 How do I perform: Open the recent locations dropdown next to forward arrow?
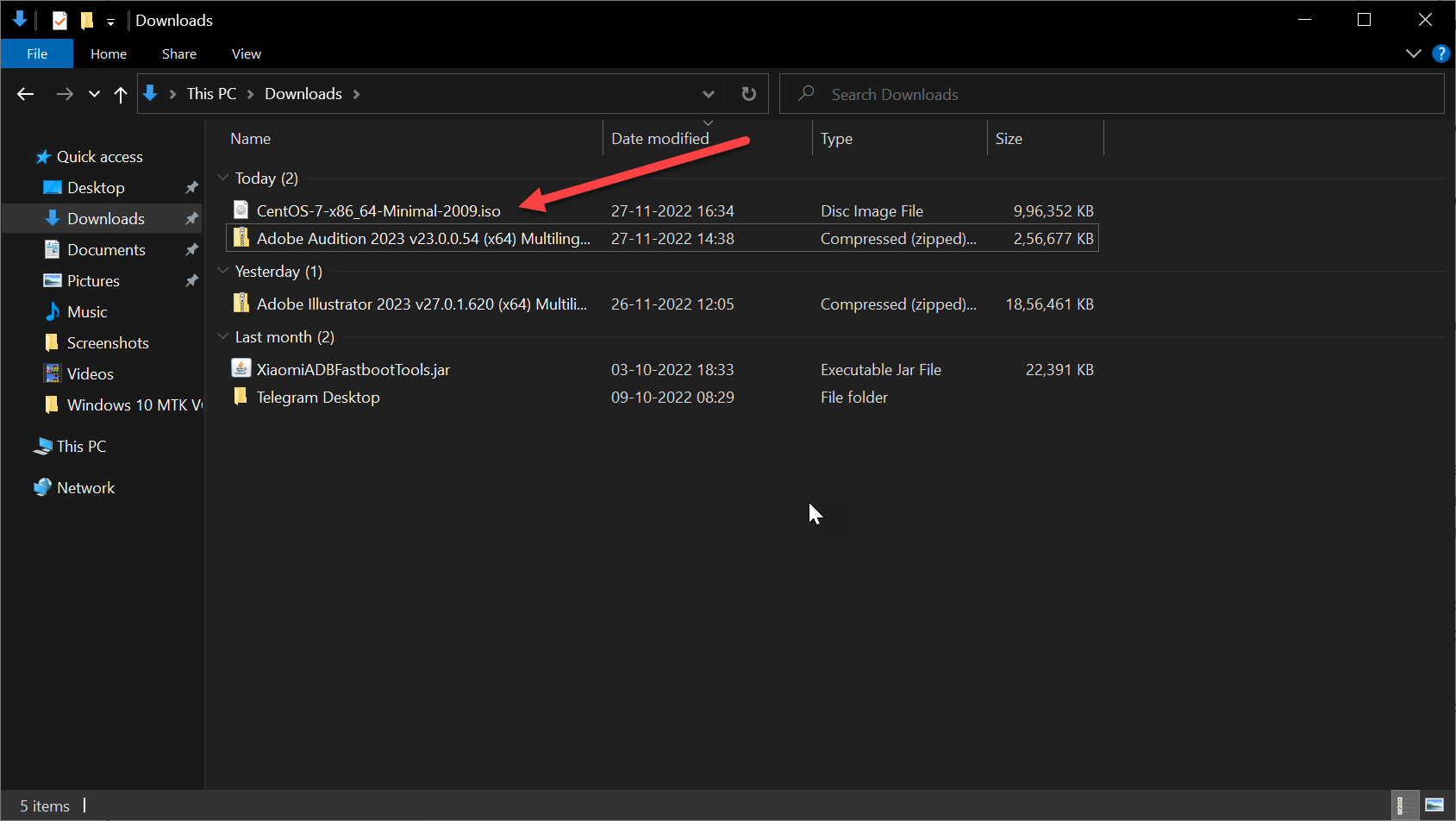[93, 94]
